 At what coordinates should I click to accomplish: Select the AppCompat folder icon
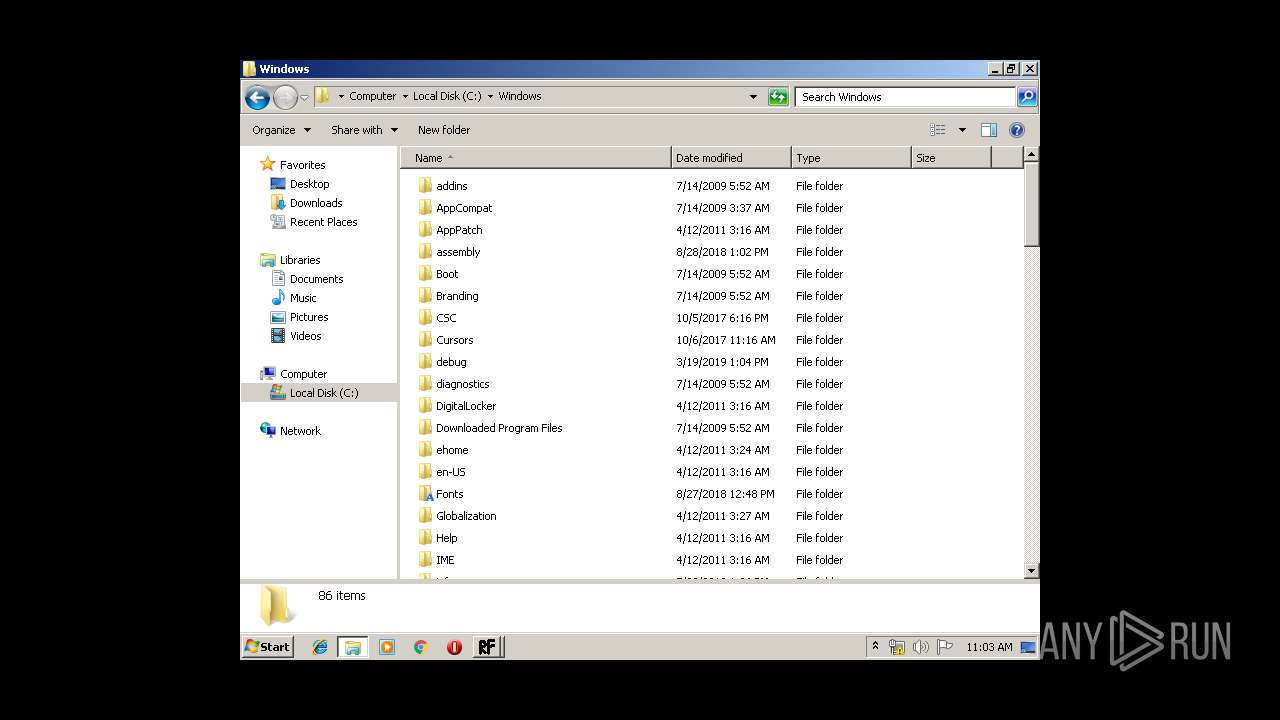point(425,208)
